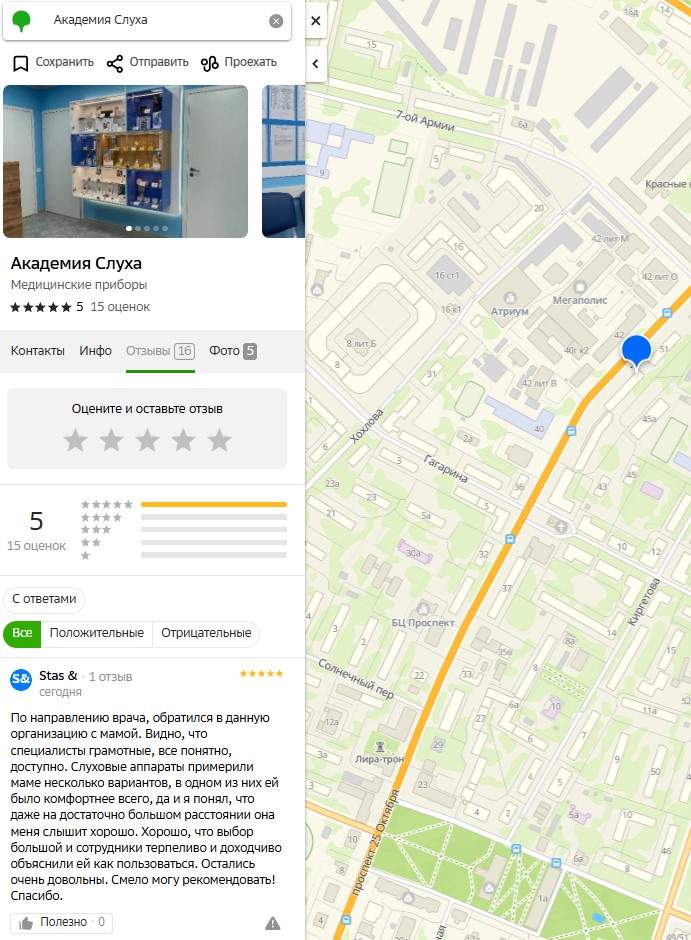
Task: Click the Сохранить bookmark icon
Action: click(x=20, y=63)
